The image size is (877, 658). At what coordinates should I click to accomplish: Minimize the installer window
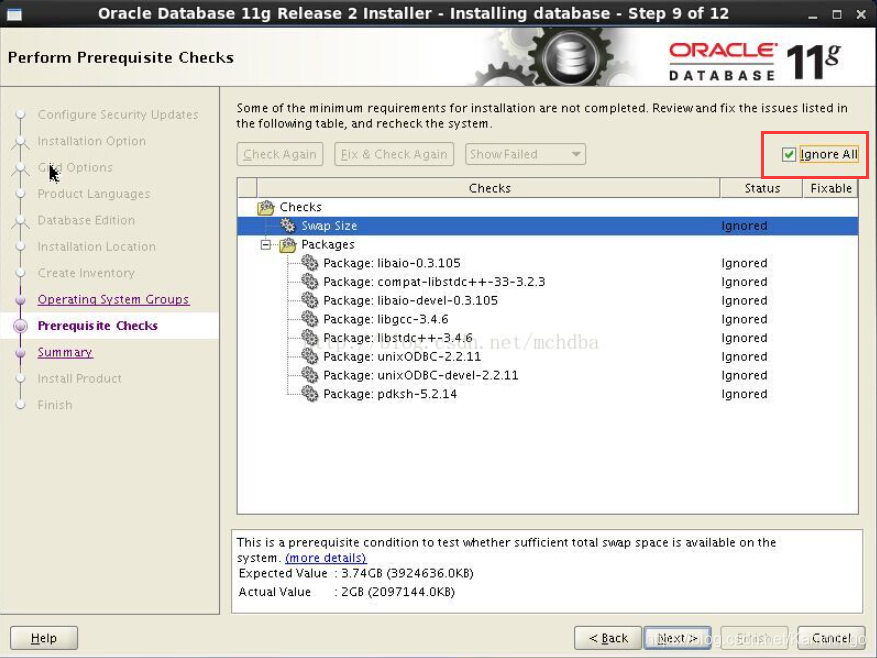tap(813, 15)
